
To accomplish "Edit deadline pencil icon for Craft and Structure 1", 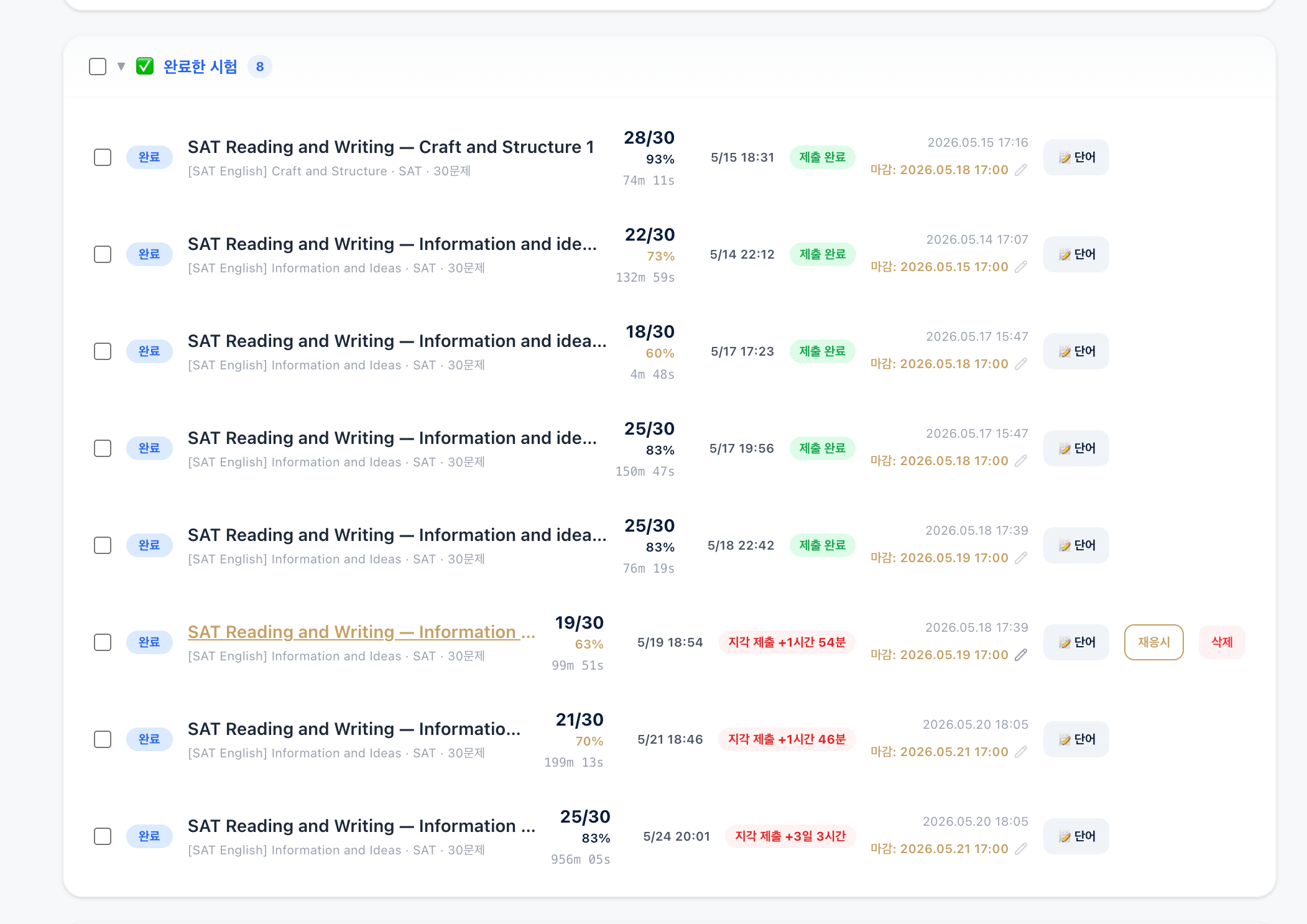I will pos(1021,170).
